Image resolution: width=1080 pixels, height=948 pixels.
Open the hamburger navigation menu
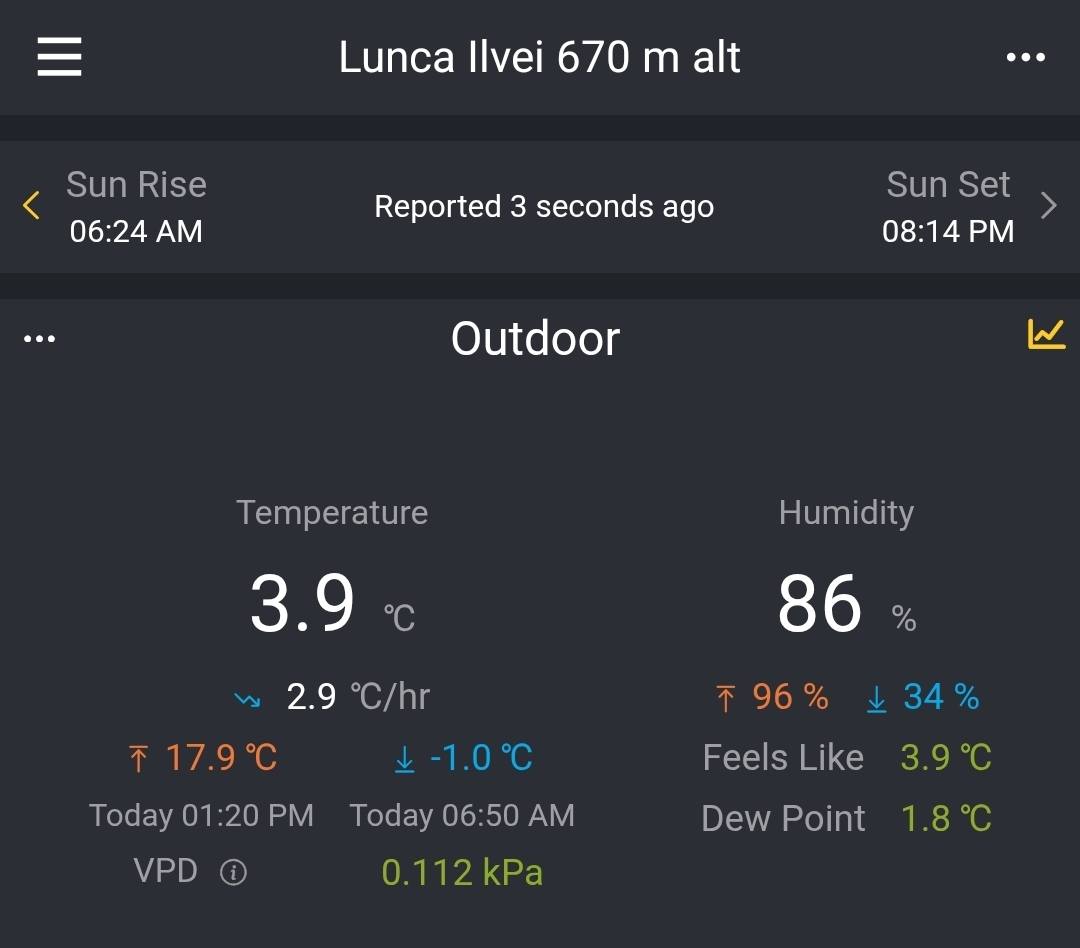(x=59, y=57)
